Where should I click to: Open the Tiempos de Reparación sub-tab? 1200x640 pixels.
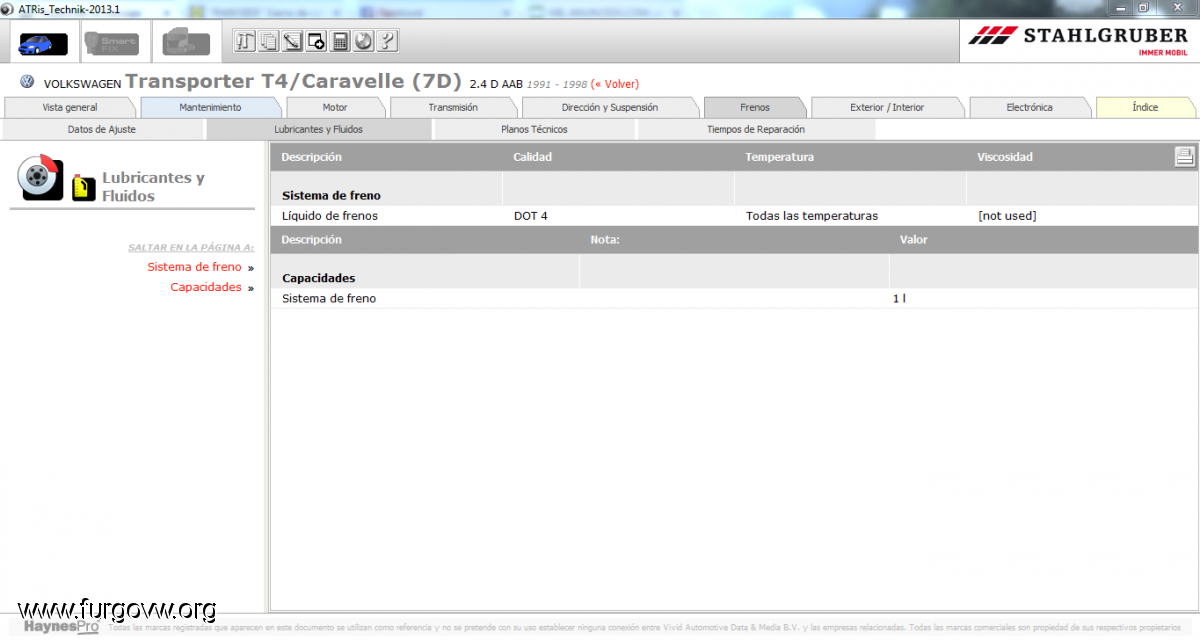point(756,129)
